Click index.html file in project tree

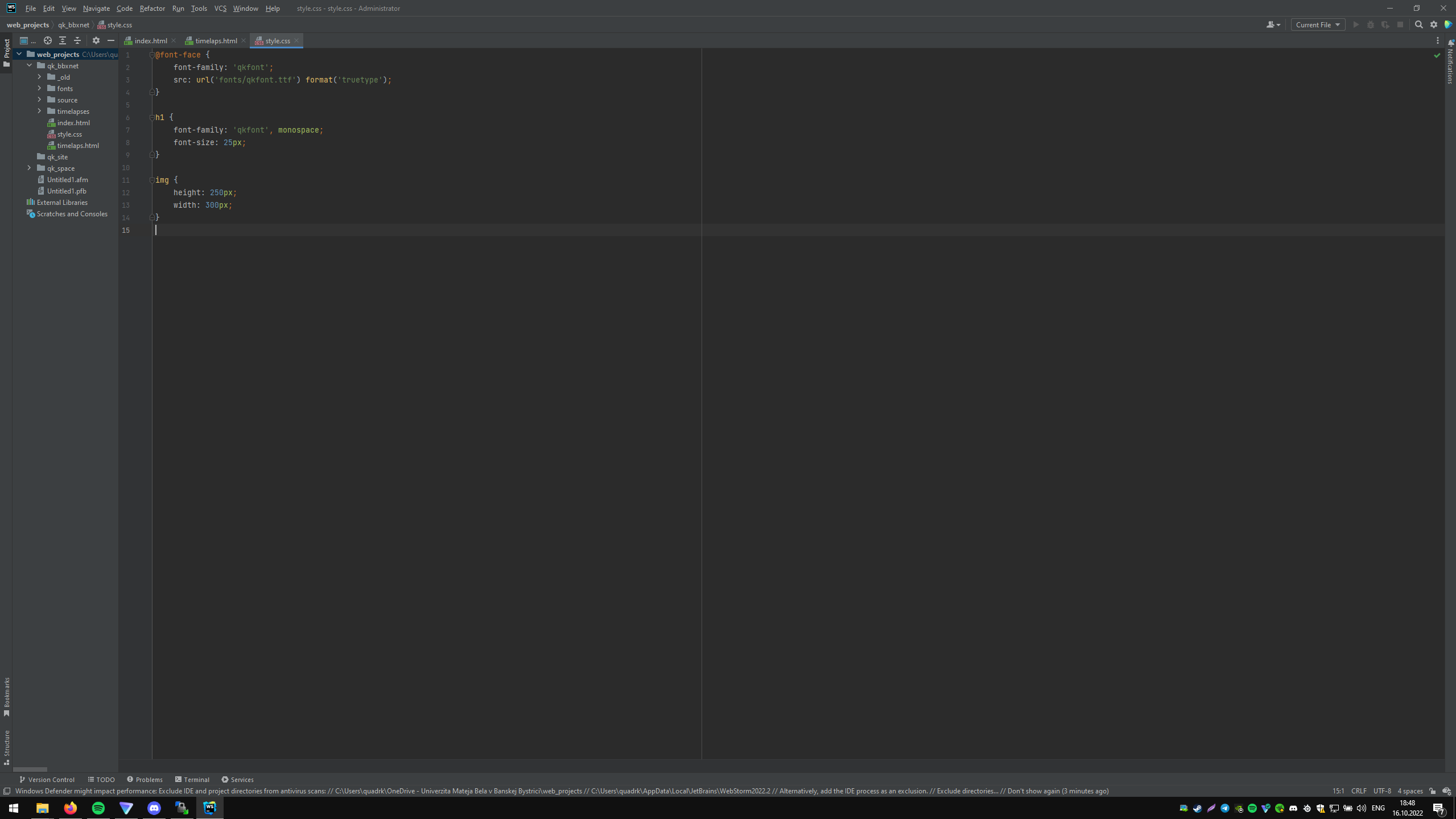point(73,122)
